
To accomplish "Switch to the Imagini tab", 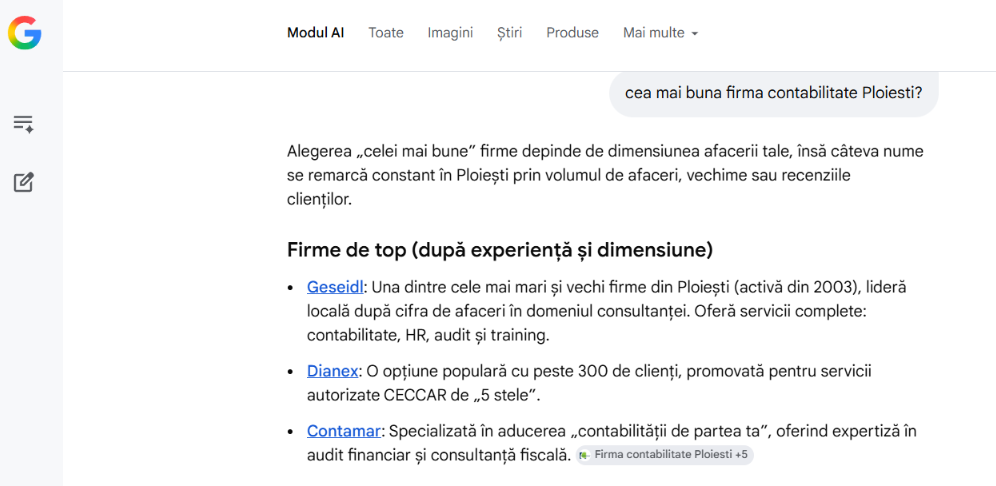I will tap(450, 33).
